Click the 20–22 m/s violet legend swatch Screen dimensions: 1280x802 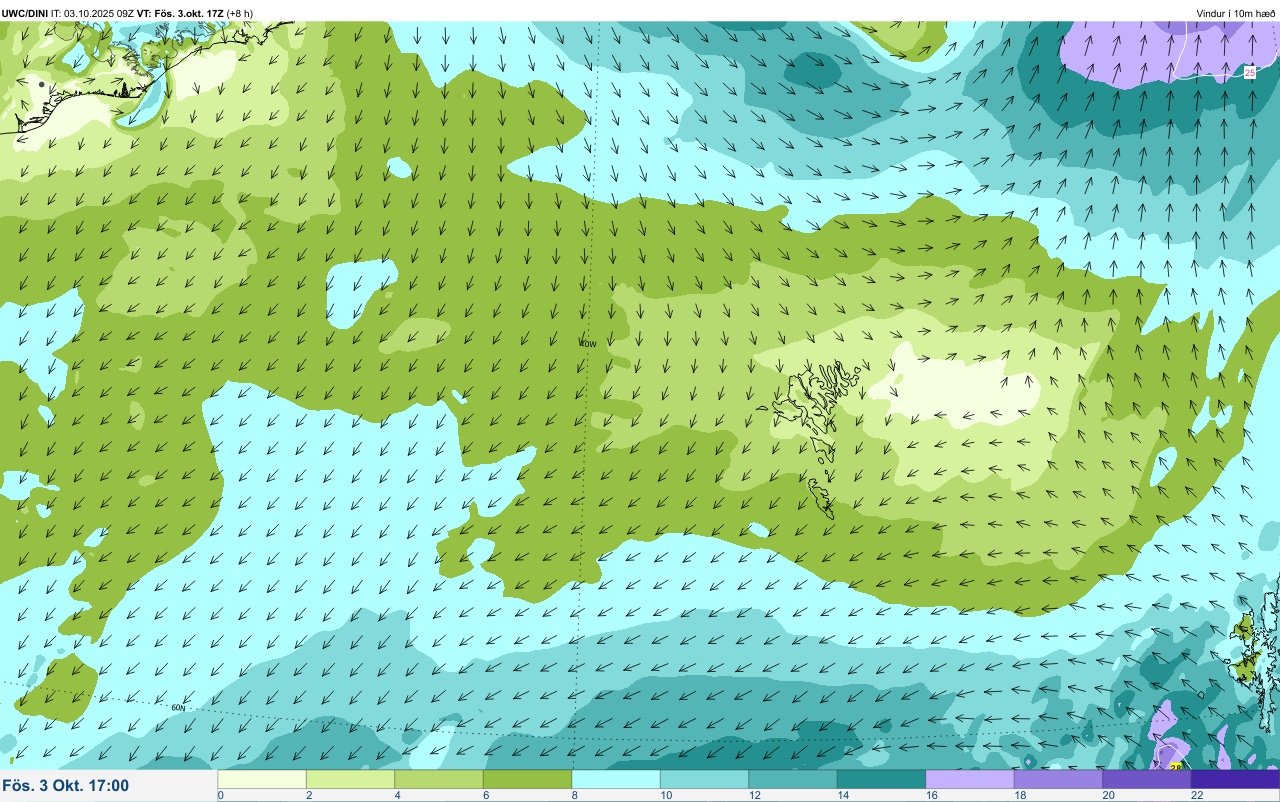(1147, 779)
